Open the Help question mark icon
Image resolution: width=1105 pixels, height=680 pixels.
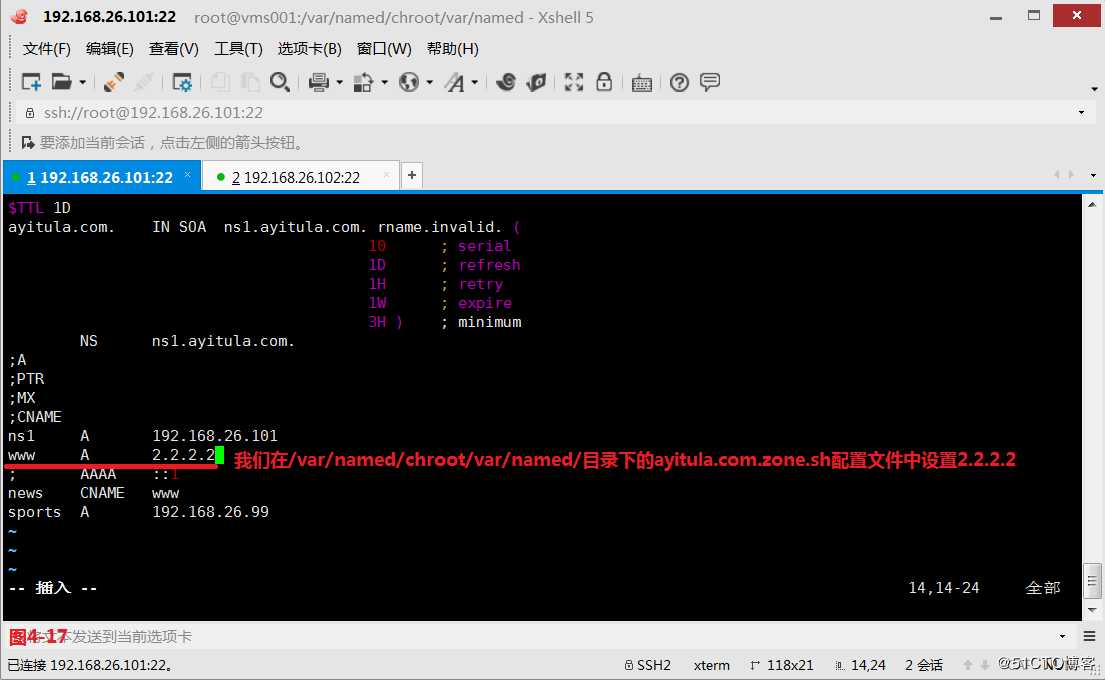click(x=679, y=82)
